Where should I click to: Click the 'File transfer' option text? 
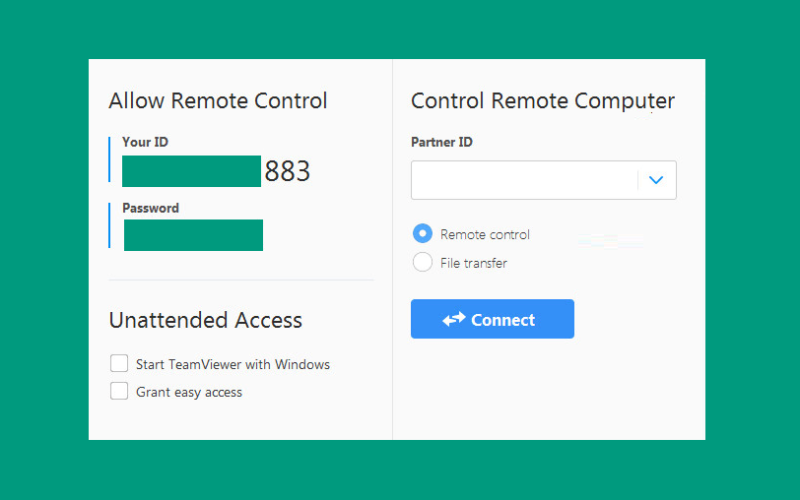(x=473, y=263)
